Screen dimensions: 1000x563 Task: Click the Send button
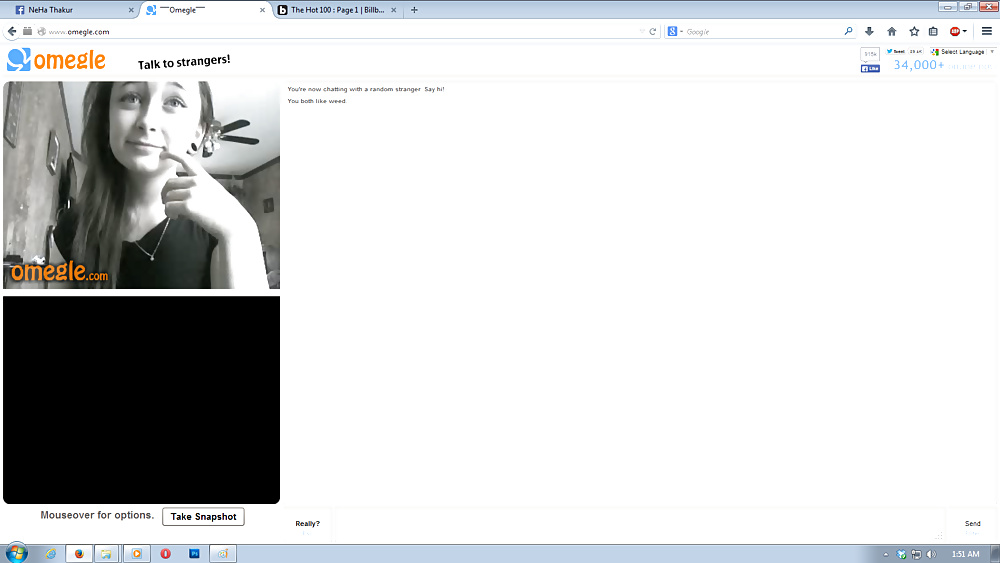pyautogui.click(x=972, y=525)
